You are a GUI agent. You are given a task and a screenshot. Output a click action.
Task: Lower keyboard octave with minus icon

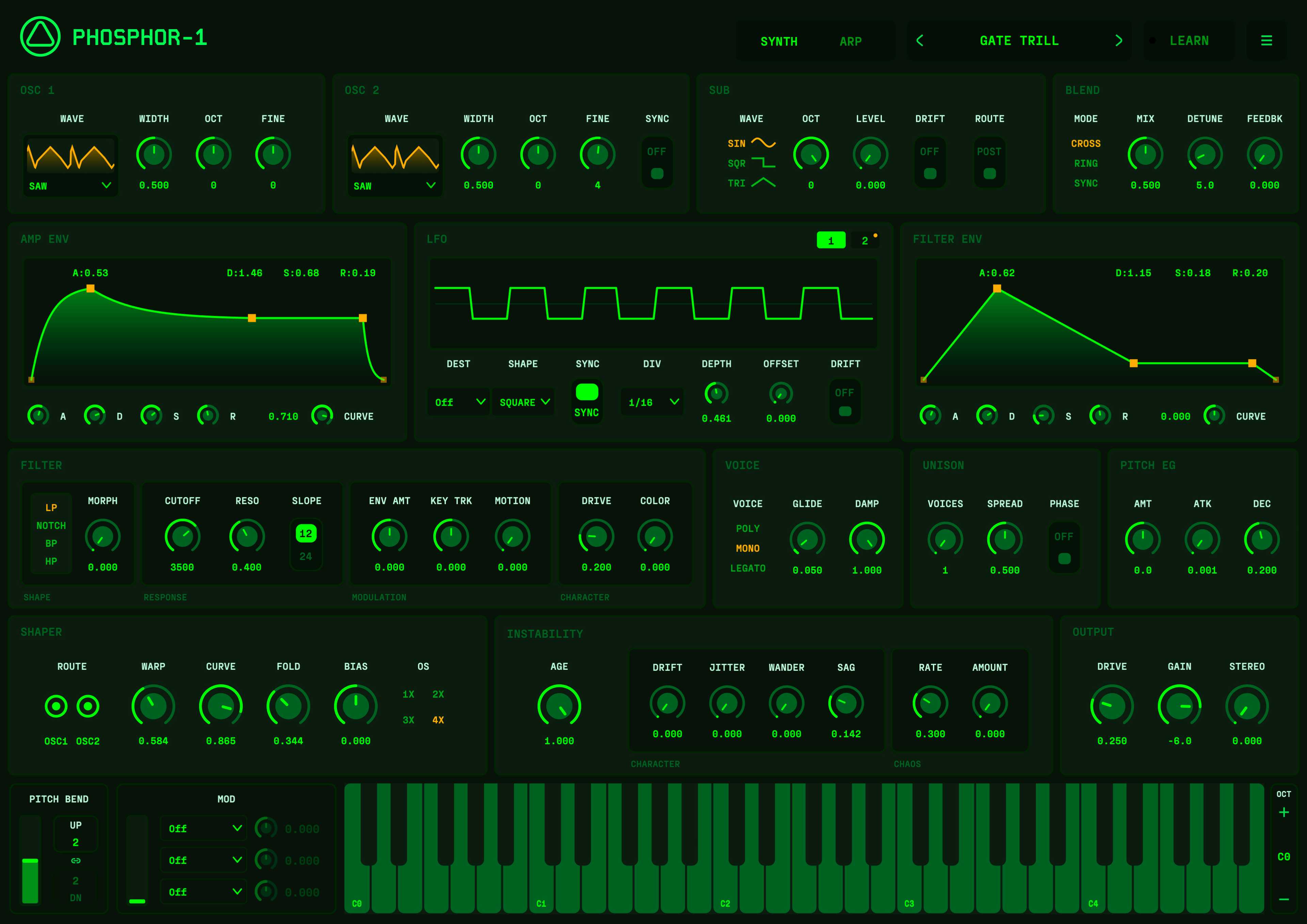pyautogui.click(x=1284, y=899)
